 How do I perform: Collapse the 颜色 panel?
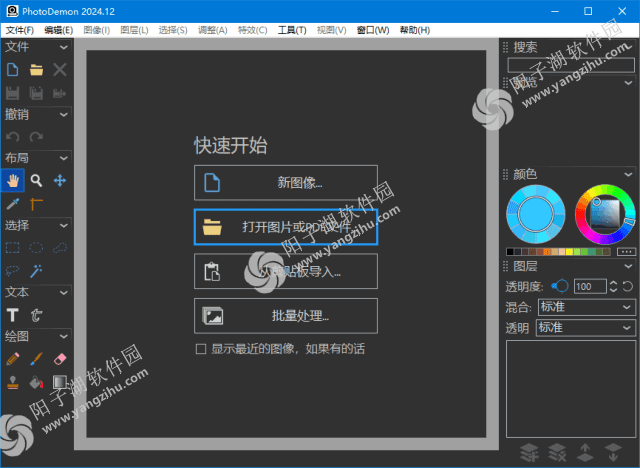pyautogui.click(x=629, y=175)
